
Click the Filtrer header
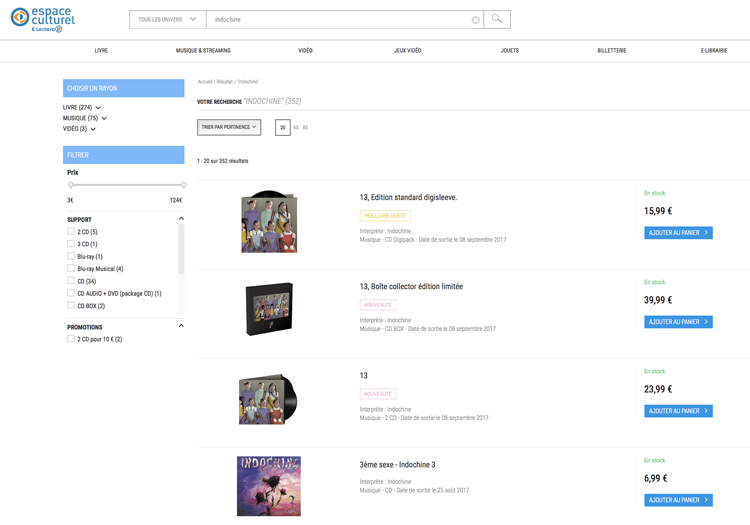(x=123, y=155)
